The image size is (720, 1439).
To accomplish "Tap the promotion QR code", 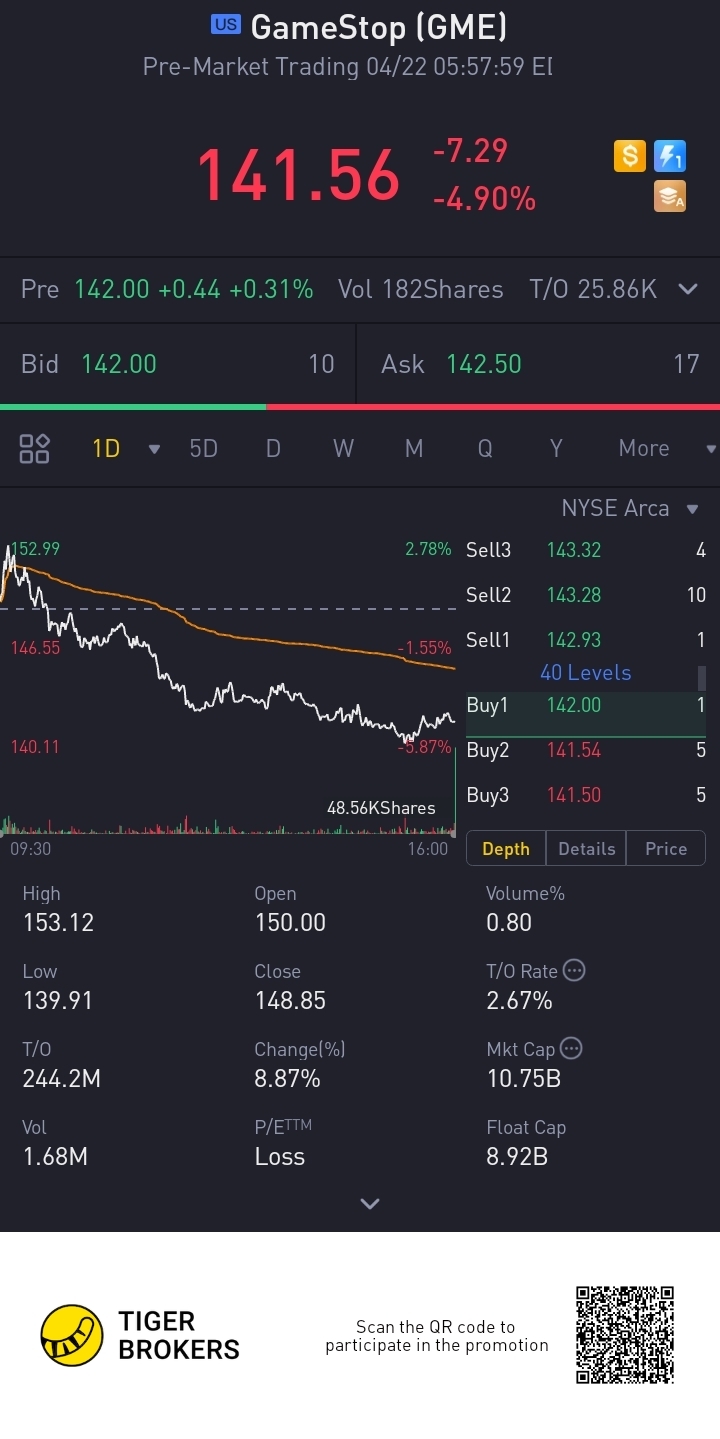I will pos(625,1335).
